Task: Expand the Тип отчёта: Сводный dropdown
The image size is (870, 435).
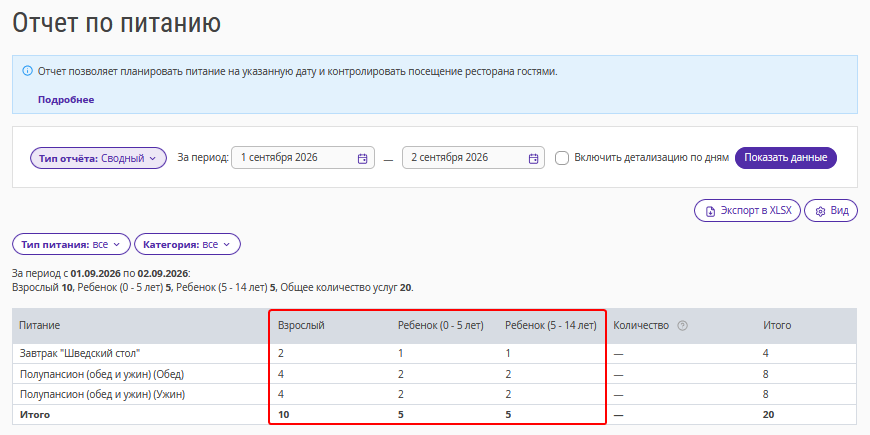Action: point(98,158)
